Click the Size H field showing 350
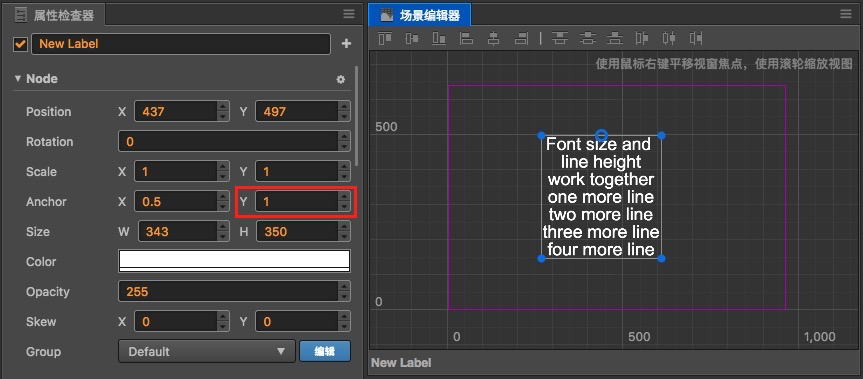The height and width of the screenshot is (379, 863). point(298,232)
